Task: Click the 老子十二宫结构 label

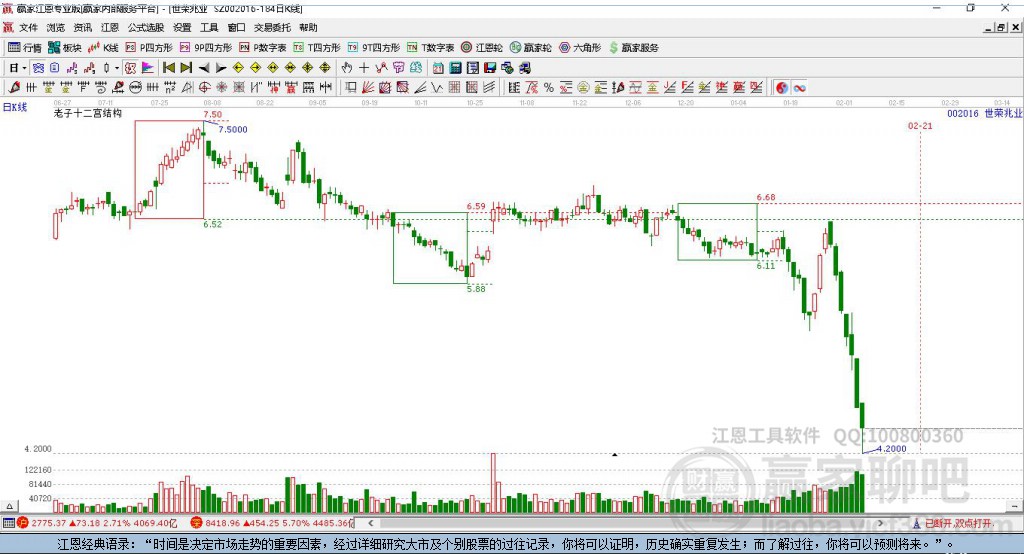Action: click(x=88, y=113)
